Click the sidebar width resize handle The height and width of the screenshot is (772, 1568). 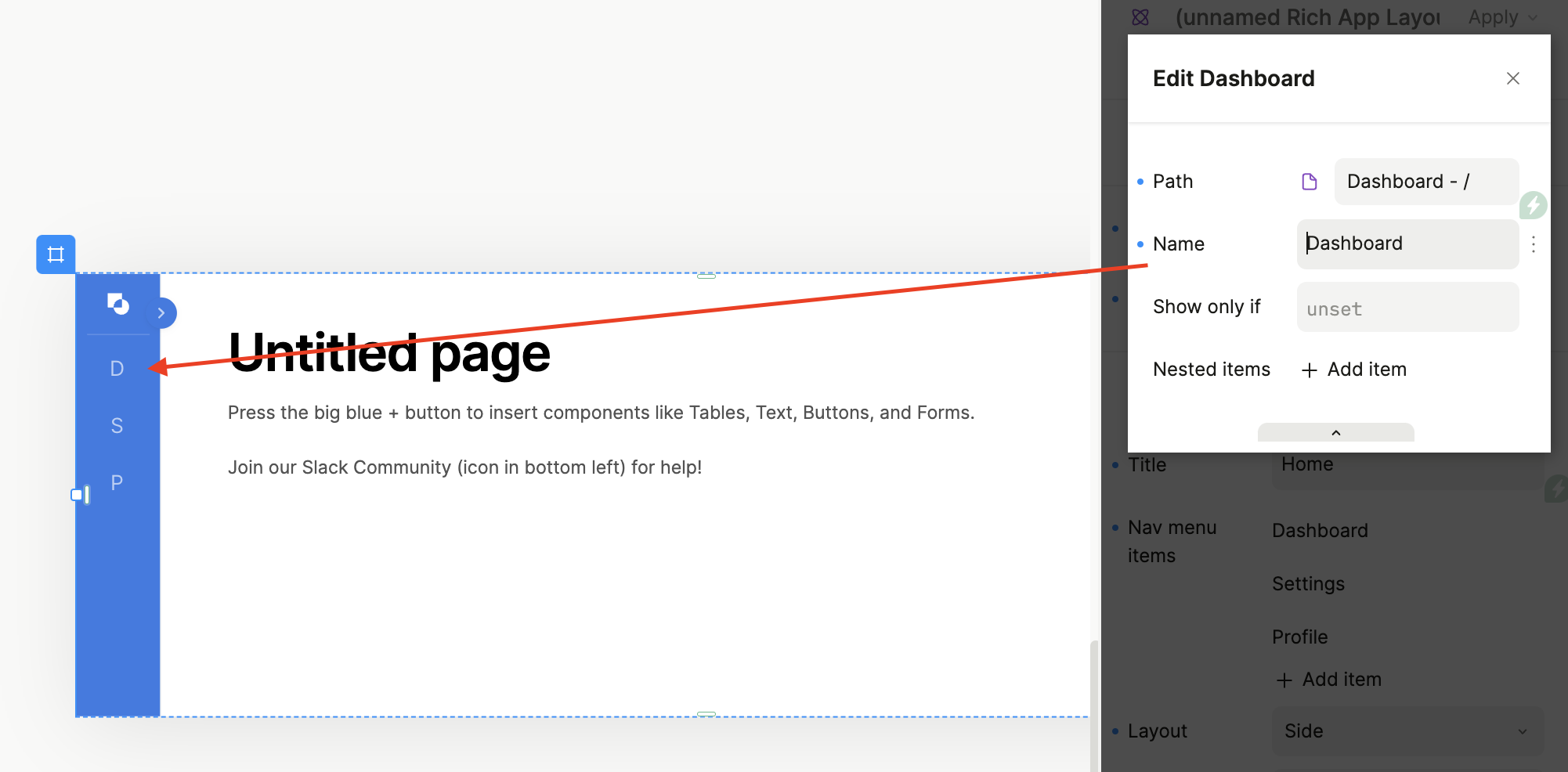pos(81,495)
